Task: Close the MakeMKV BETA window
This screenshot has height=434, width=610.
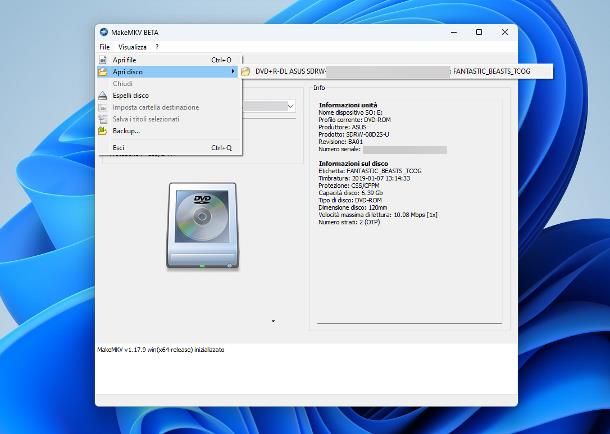Action: point(505,32)
